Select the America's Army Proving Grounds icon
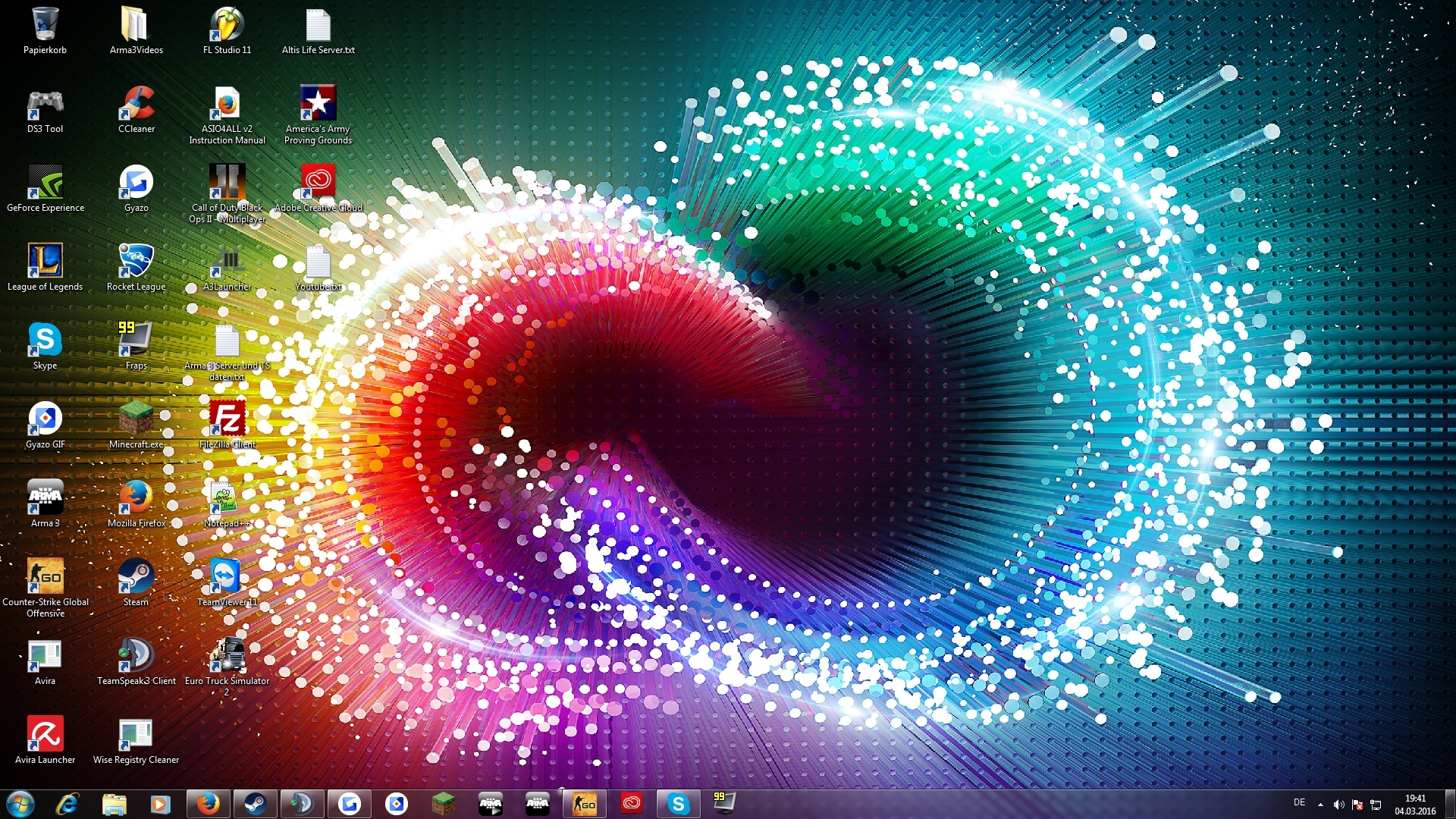Screen dimensions: 1456x819 pyautogui.click(x=318, y=104)
